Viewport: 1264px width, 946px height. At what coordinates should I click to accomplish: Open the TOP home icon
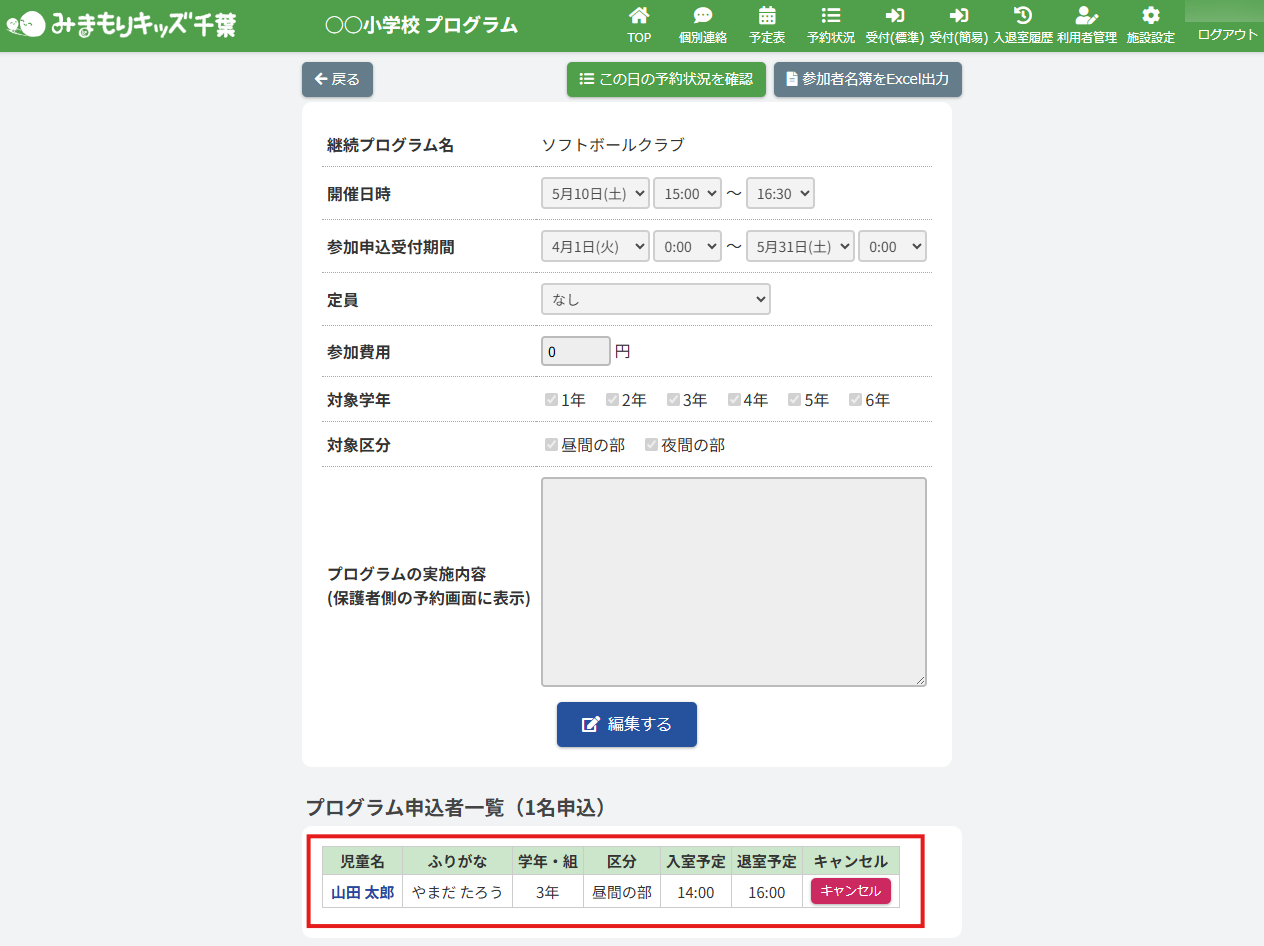coord(639,16)
